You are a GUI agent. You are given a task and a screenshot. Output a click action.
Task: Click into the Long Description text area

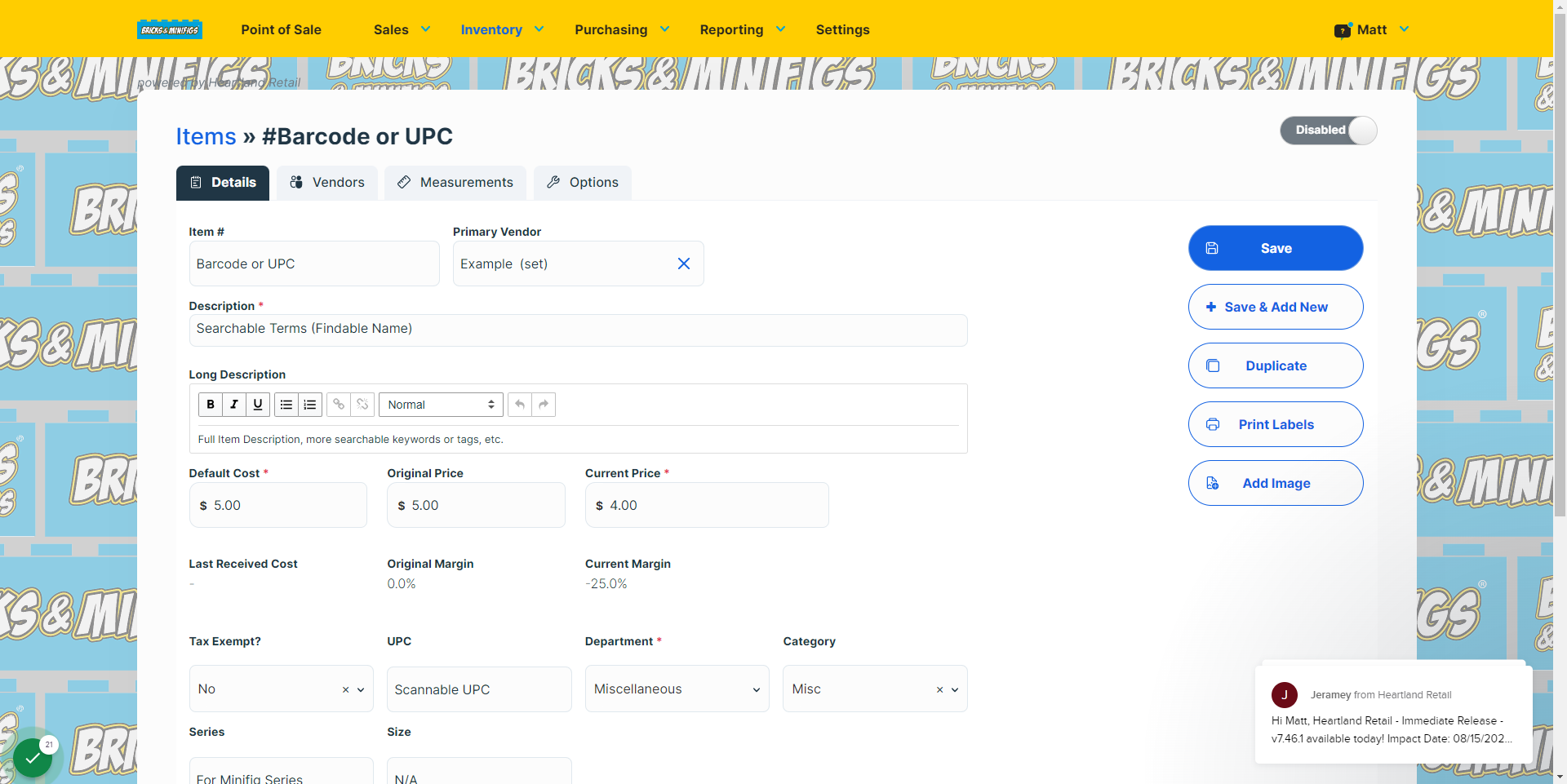pos(578,439)
